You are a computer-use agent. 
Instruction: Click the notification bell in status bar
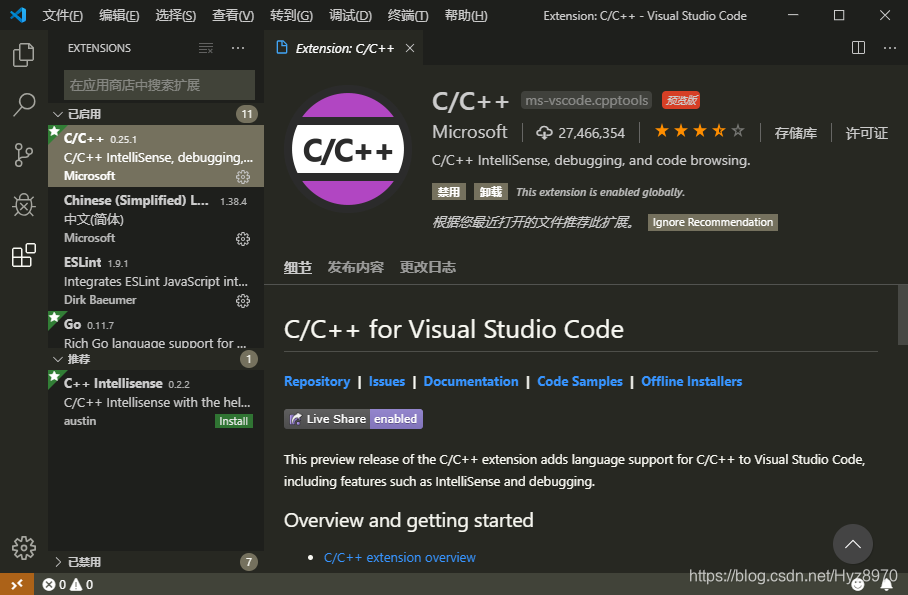point(887,585)
